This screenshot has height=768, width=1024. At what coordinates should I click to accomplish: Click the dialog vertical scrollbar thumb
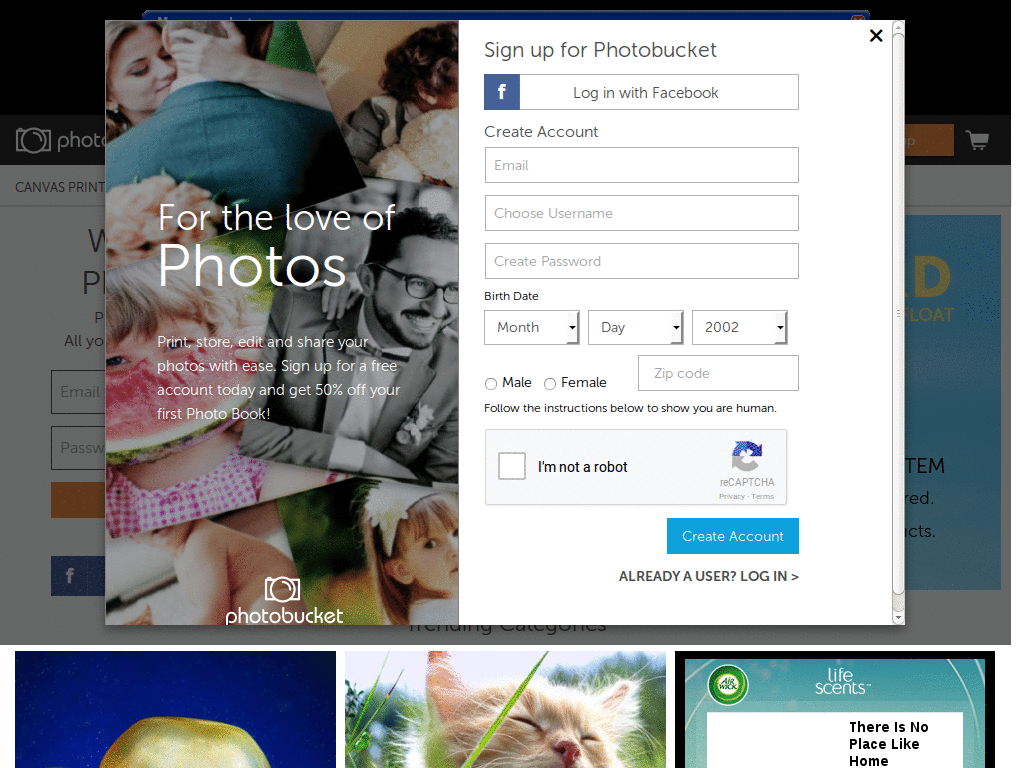[x=899, y=313]
